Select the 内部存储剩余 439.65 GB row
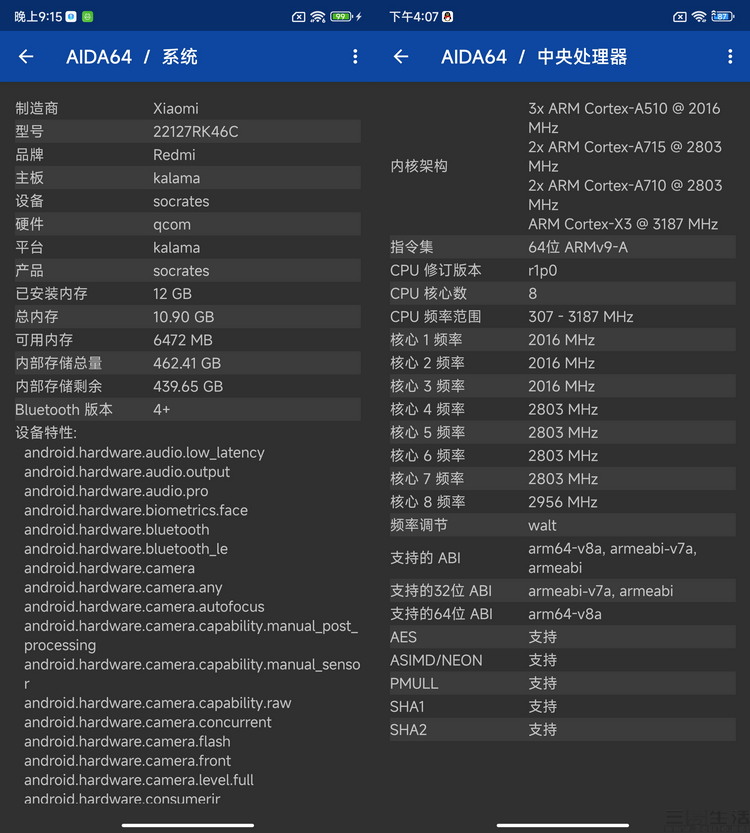 tap(188, 386)
